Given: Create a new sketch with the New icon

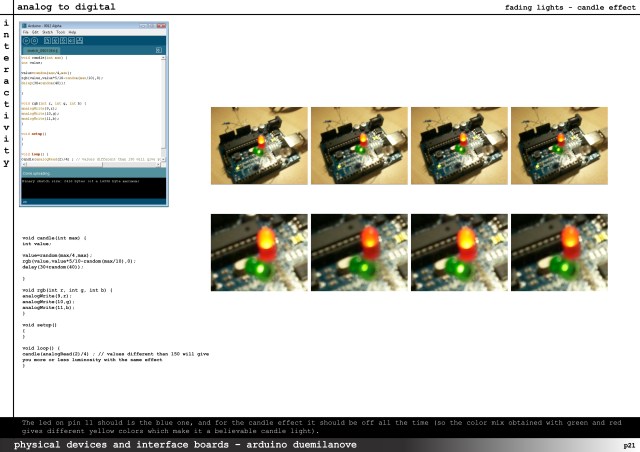Looking at the screenshot, I should [45, 40].
